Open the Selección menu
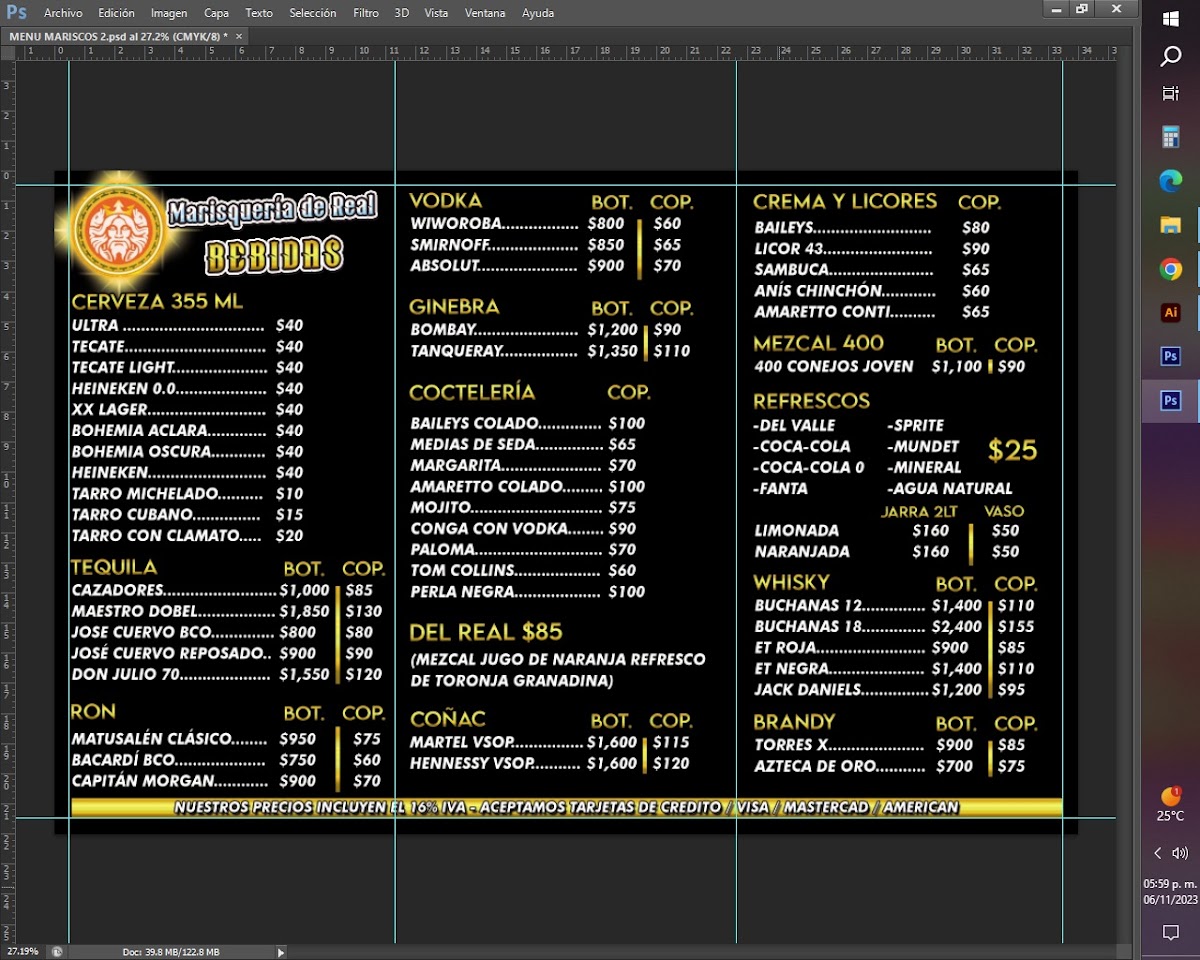This screenshot has width=1200, height=960. [313, 13]
